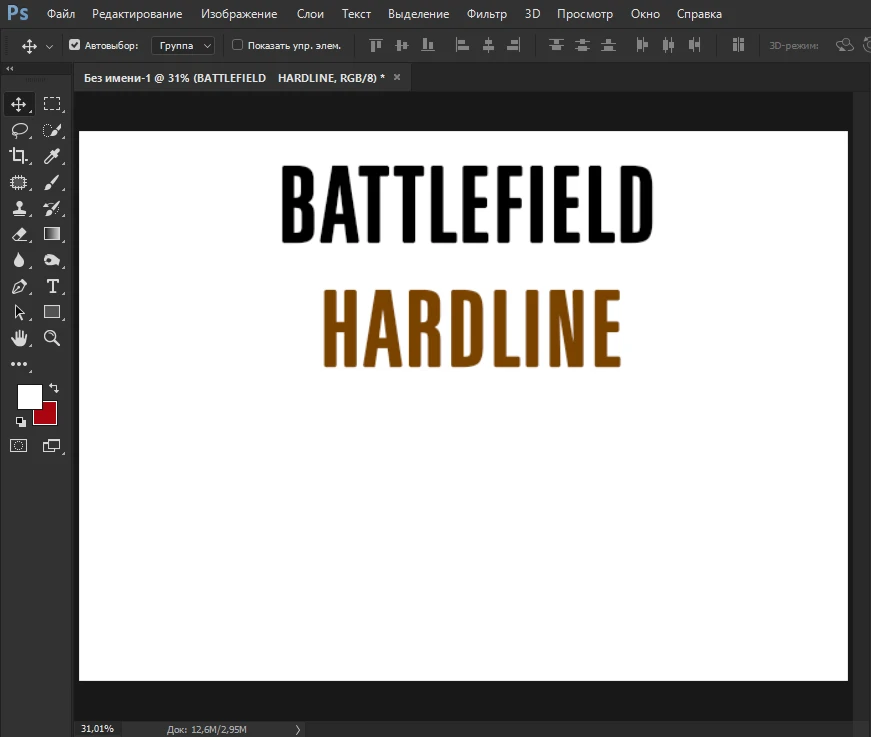This screenshot has height=737, width=871.
Task: Click the red background color swatch
Action: (45, 415)
